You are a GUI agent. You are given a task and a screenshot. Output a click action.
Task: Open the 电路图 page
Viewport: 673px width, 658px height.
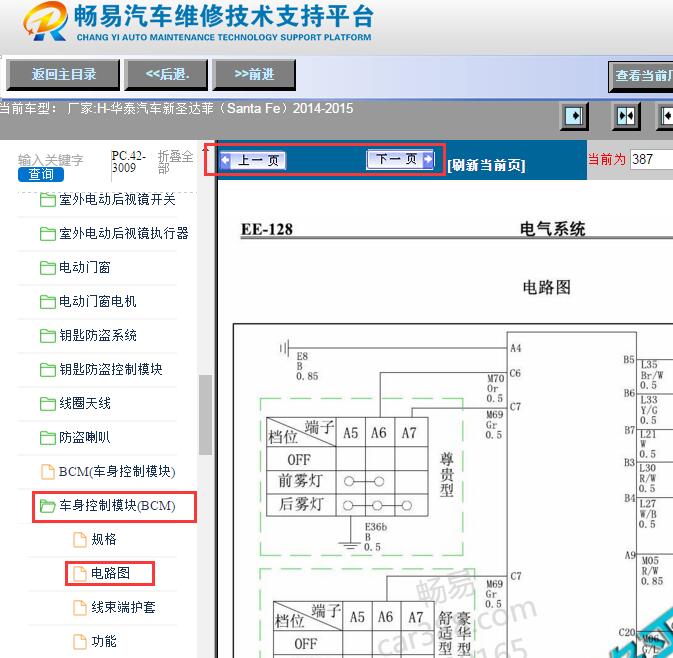click(110, 573)
